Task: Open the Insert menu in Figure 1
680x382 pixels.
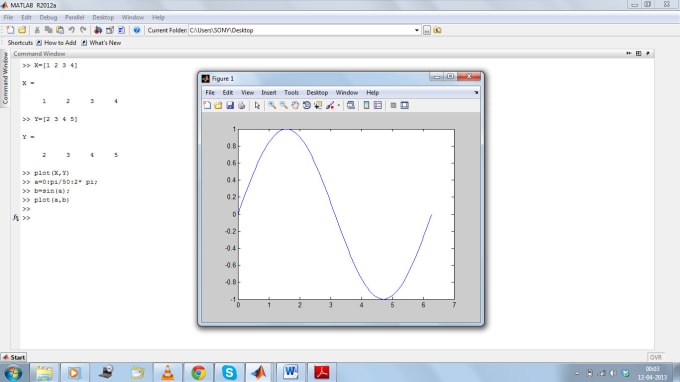Action: point(268,92)
